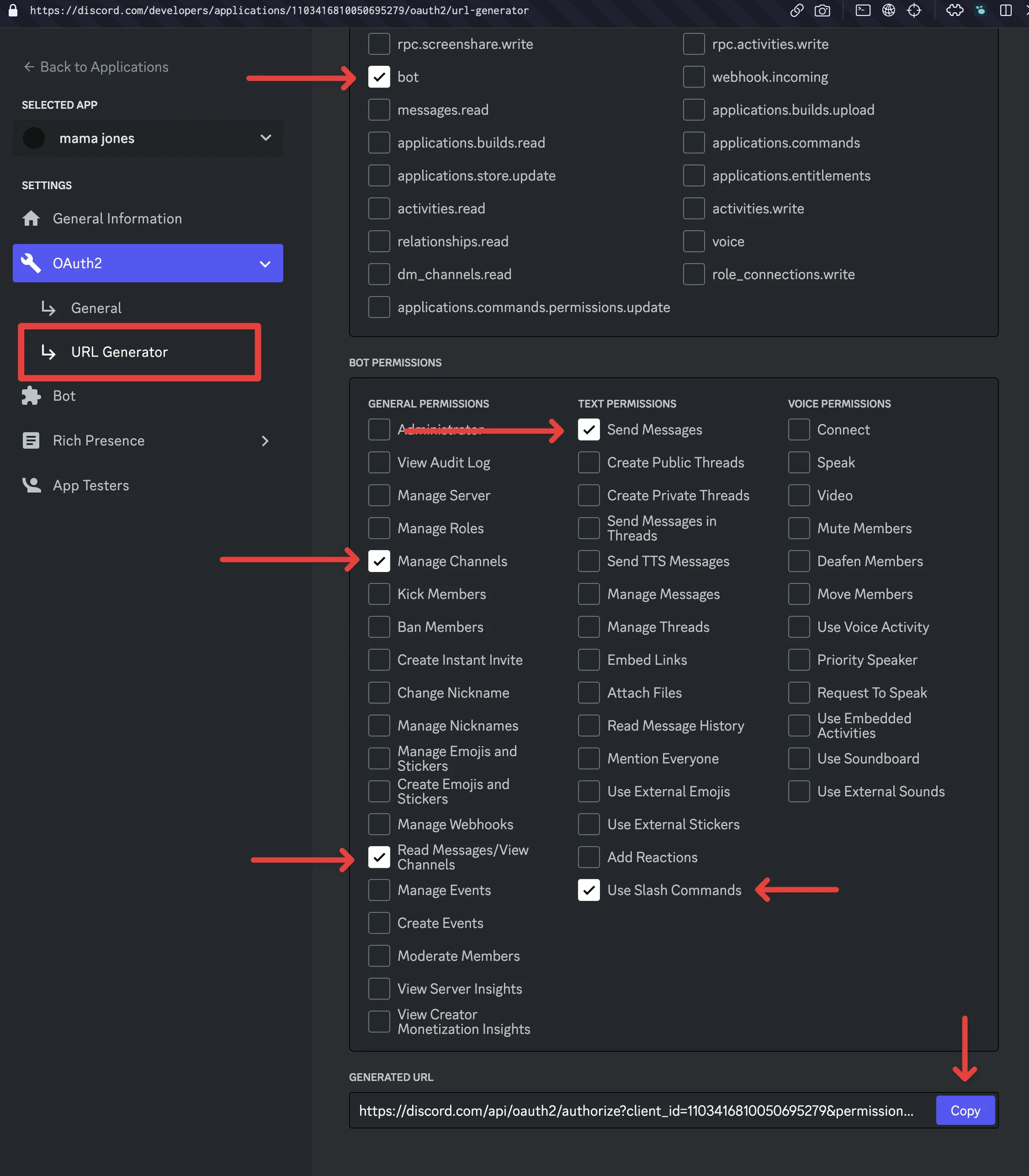Copy the generated OAuth2 URL

[x=965, y=1111]
